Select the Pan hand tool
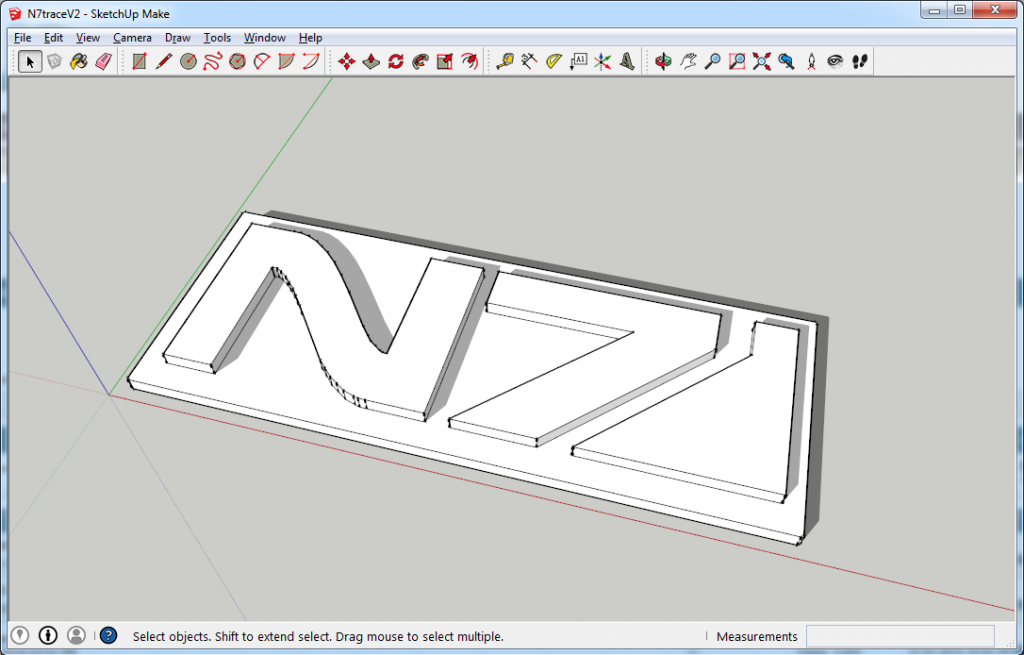1024x655 pixels. point(688,62)
